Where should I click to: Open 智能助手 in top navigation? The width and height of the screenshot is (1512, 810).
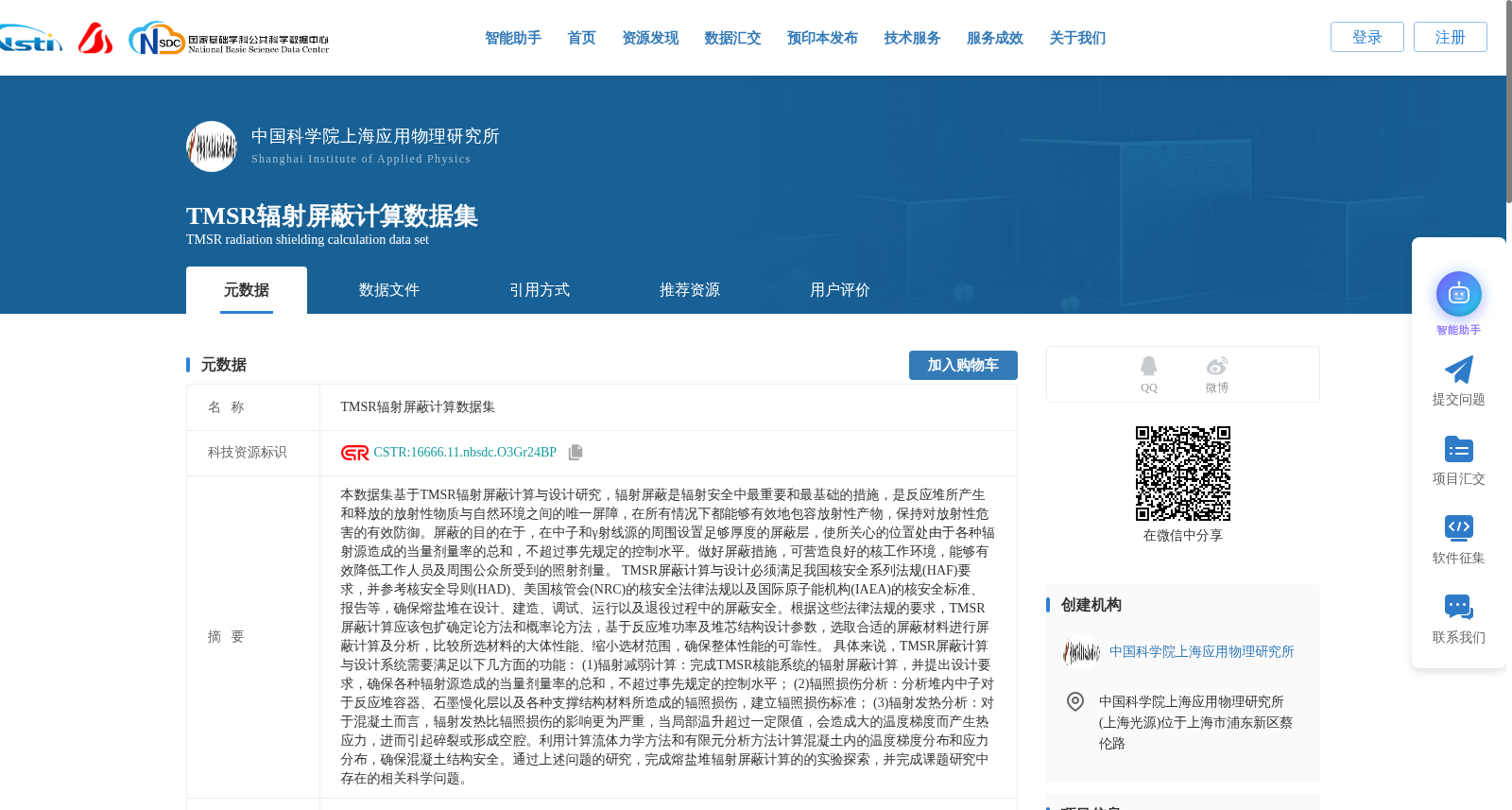pyautogui.click(x=513, y=38)
